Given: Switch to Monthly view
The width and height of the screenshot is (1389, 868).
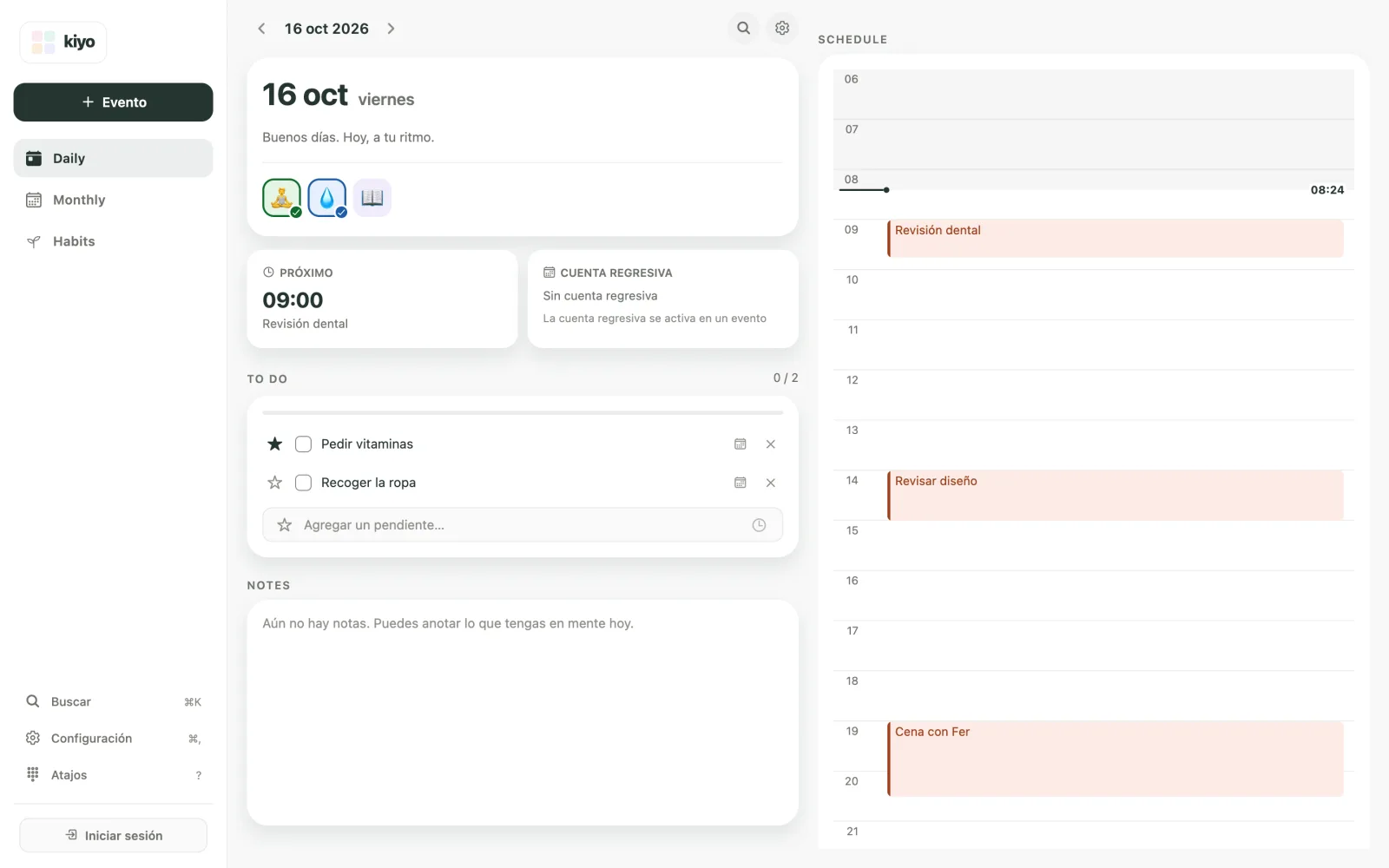Looking at the screenshot, I should pyautogui.click(x=113, y=200).
